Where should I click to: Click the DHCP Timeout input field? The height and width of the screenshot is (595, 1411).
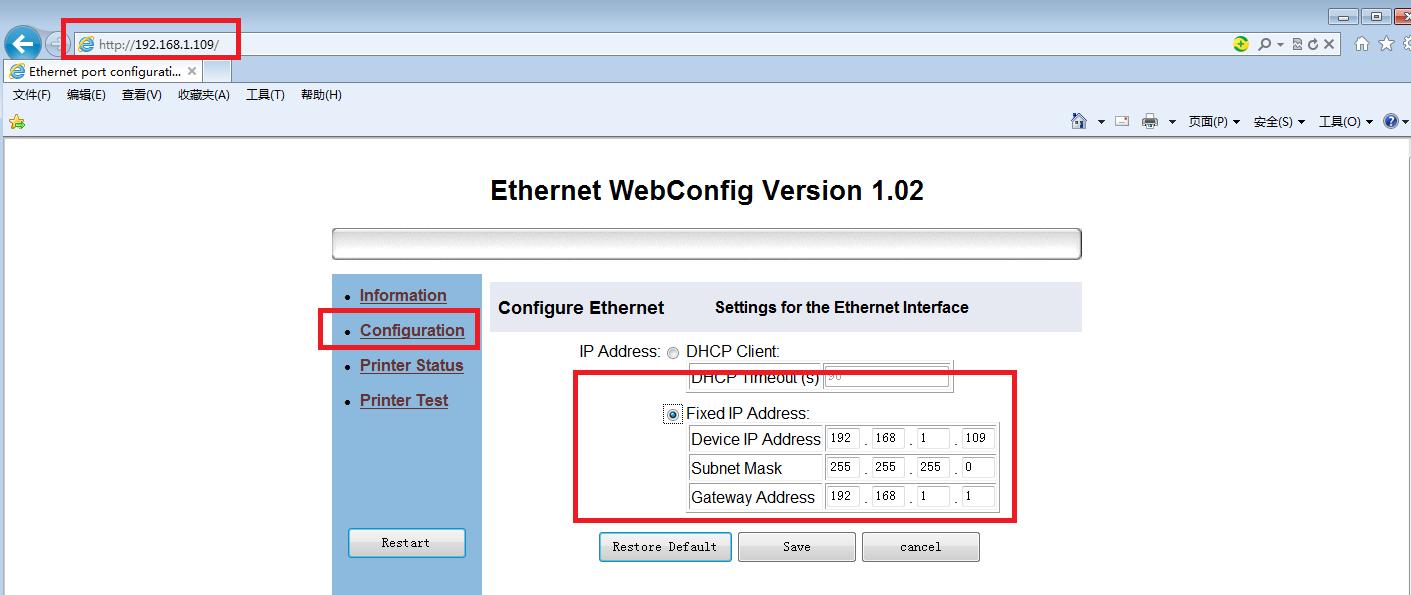(x=887, y=377)
